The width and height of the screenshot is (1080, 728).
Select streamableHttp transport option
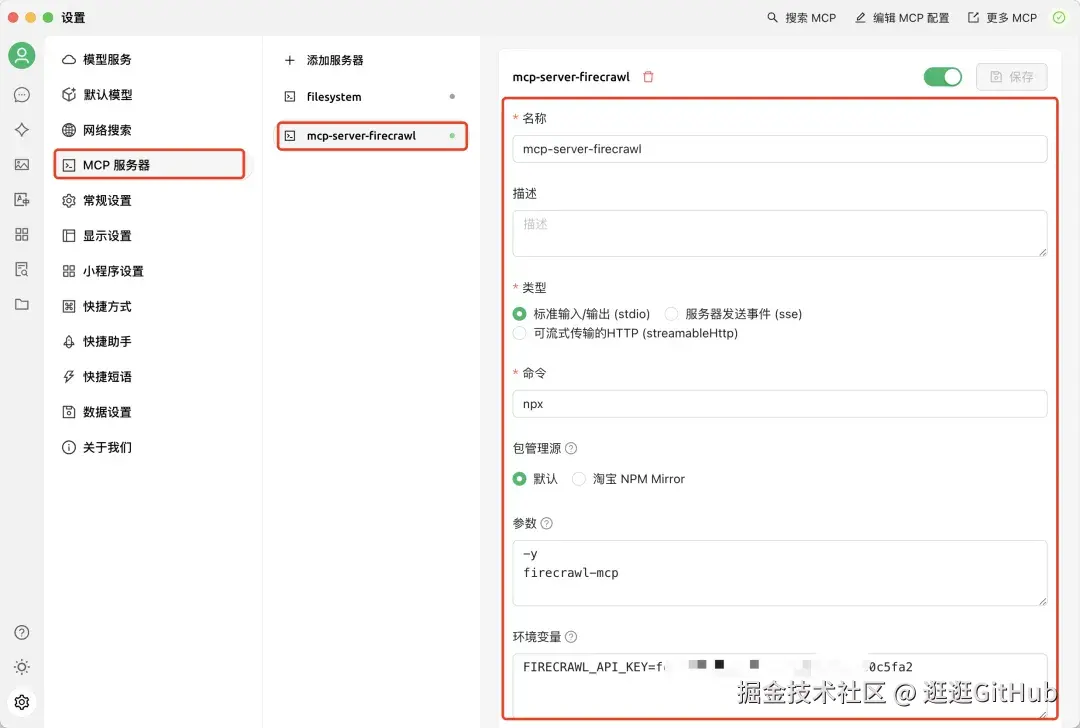click(521, 333)
